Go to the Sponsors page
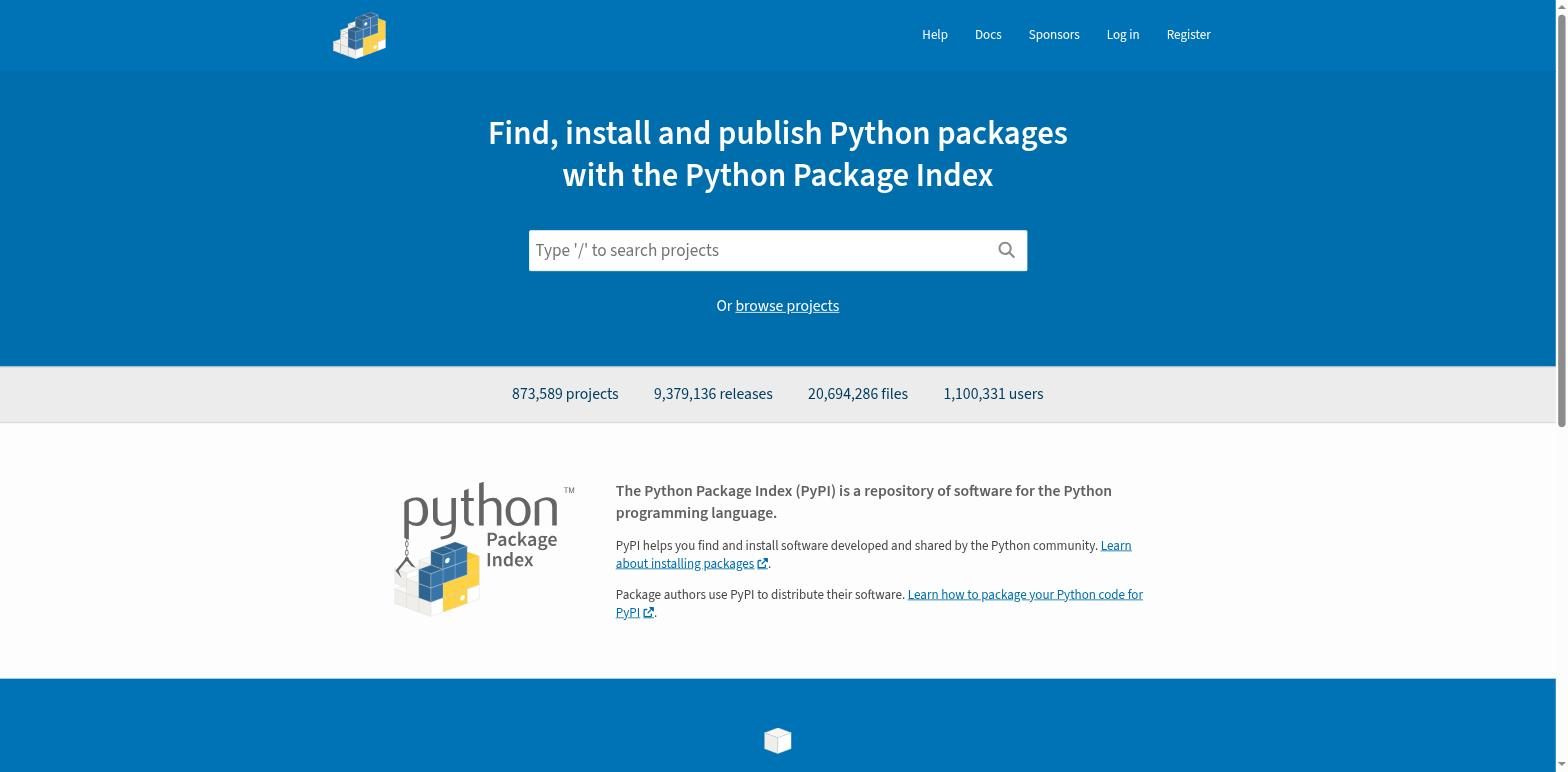This screenshot has width=1568, height=772. pos(1054,35)
